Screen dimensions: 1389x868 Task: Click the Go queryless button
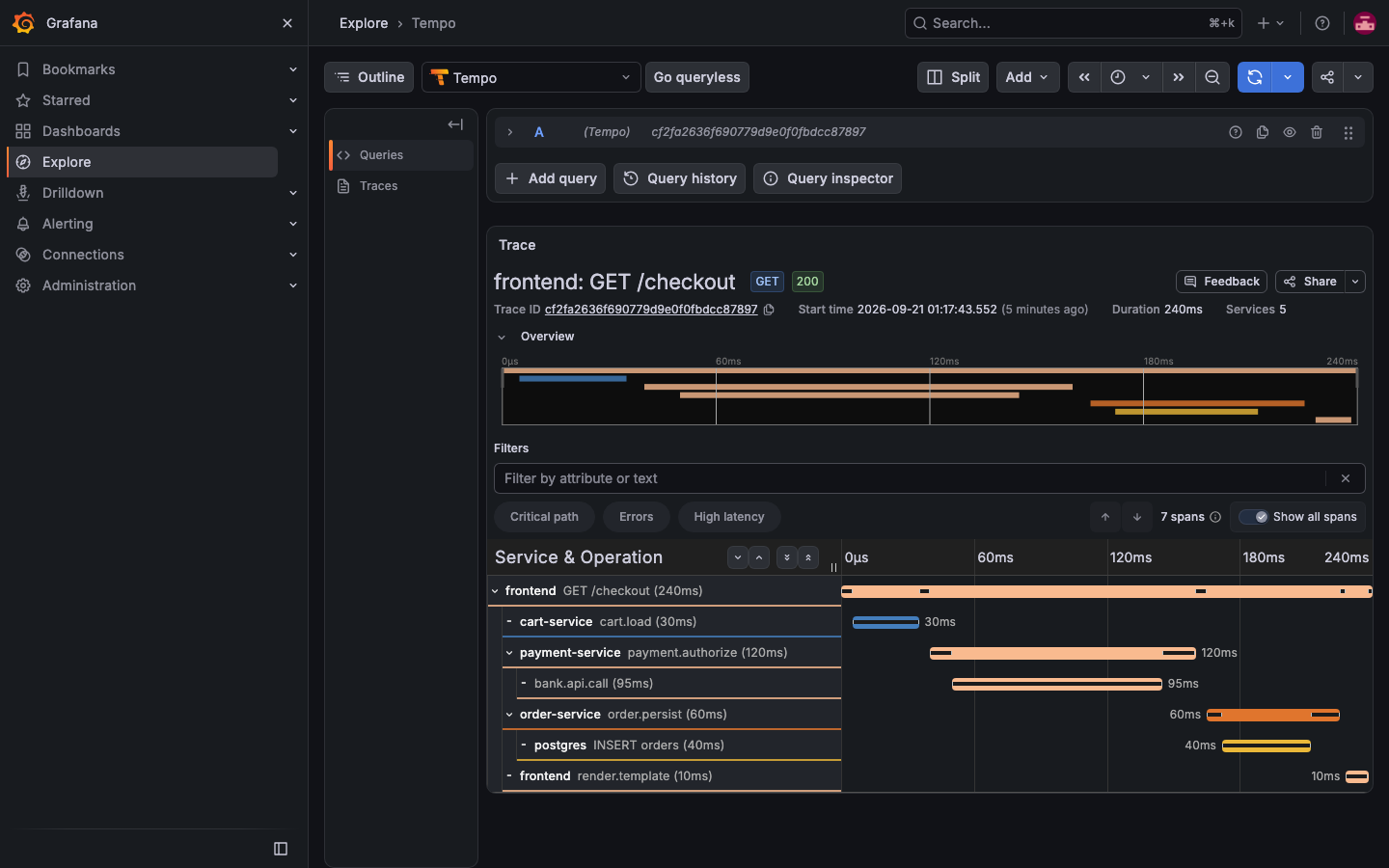pos(697,77)
